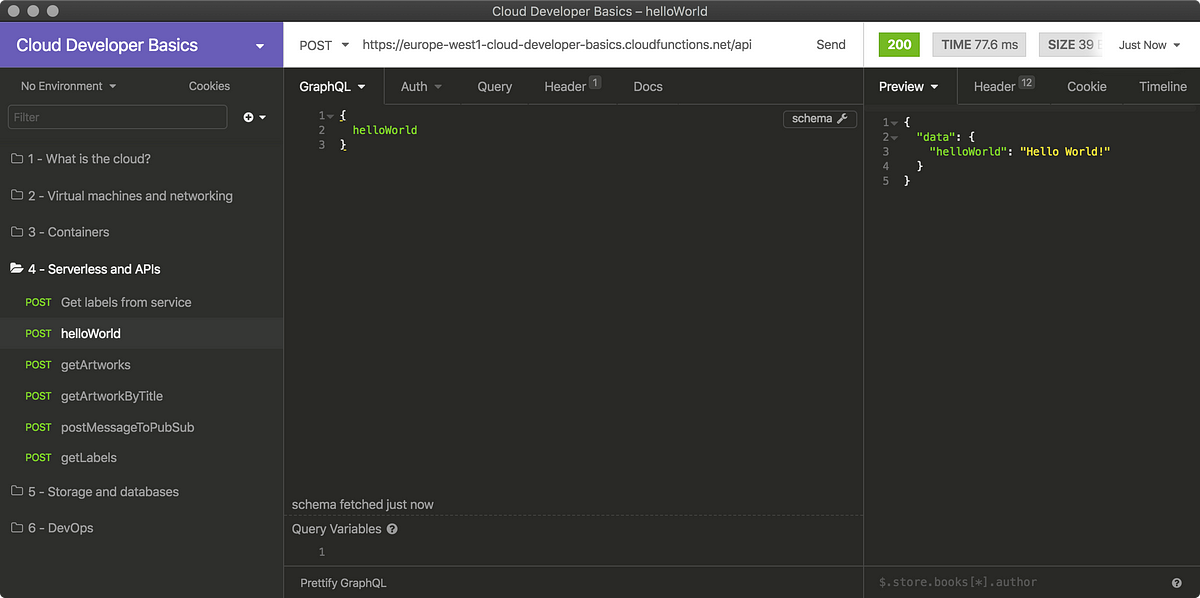Select the 'Get labels from service' request
The height and width of the screenshot is (598, 1200).
point(142,302)
